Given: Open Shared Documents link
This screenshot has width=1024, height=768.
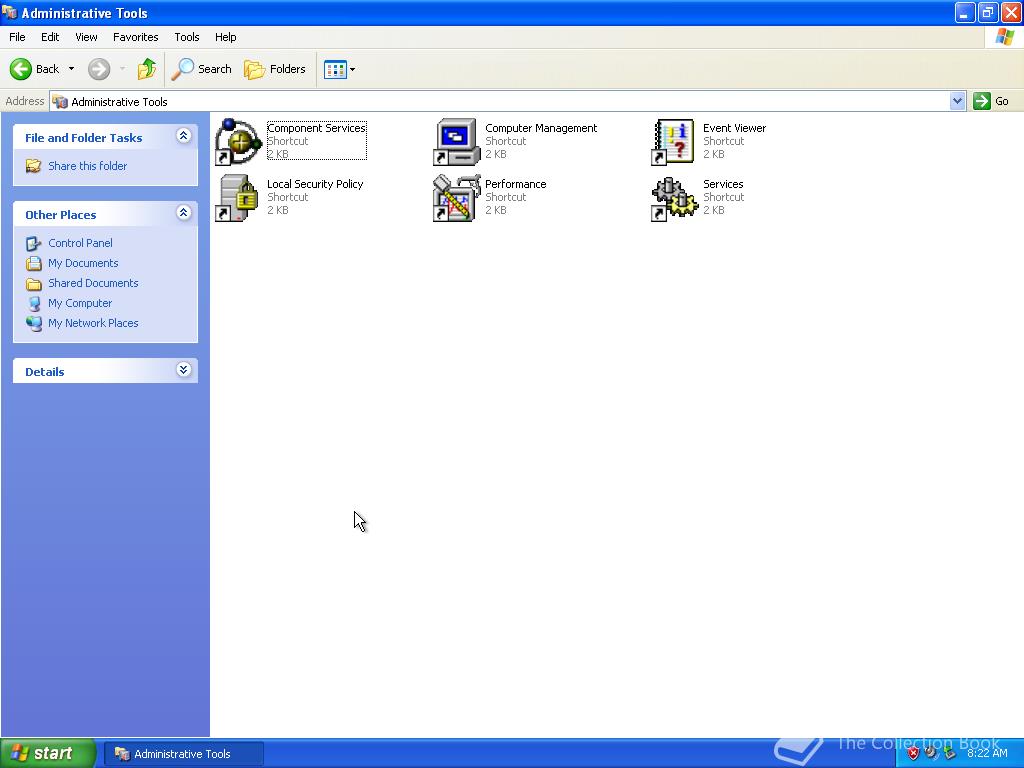Looking at the screenshot, I should [x=93, y=283].
